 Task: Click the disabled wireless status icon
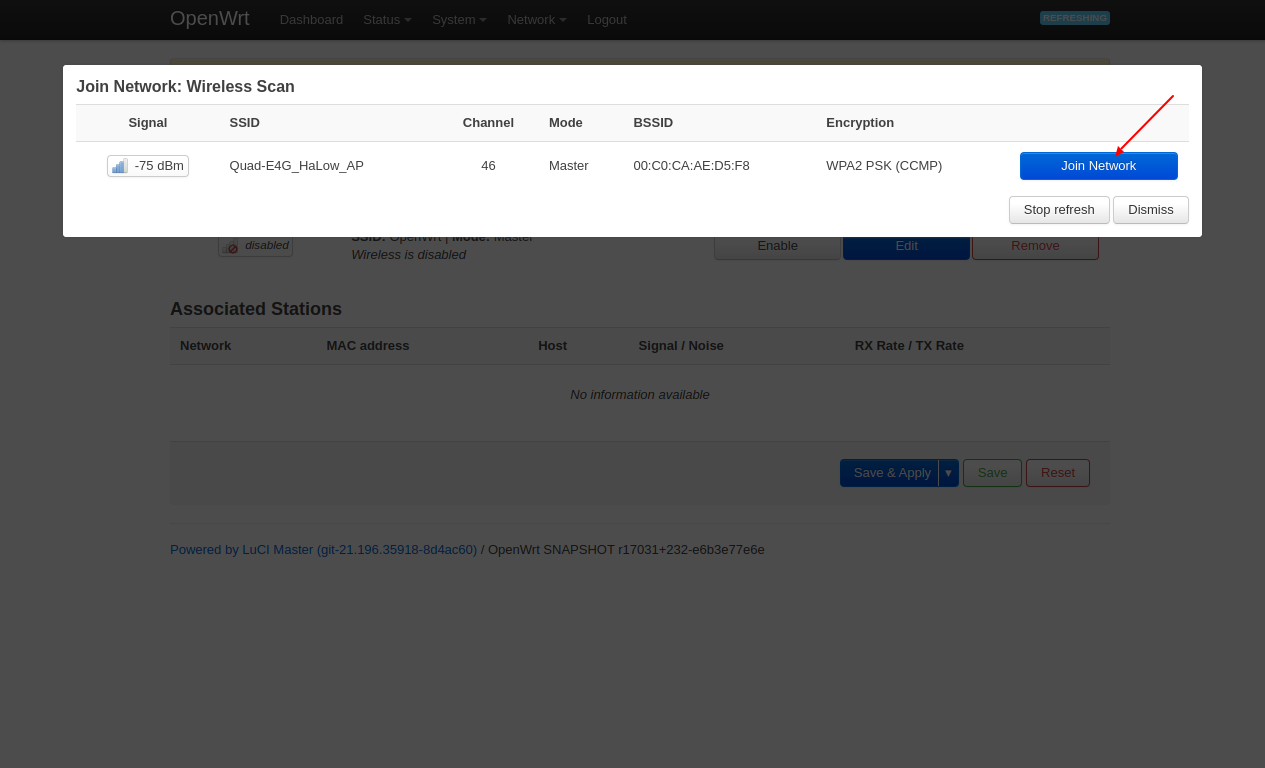pyautogui.click(x=231, y=245)
